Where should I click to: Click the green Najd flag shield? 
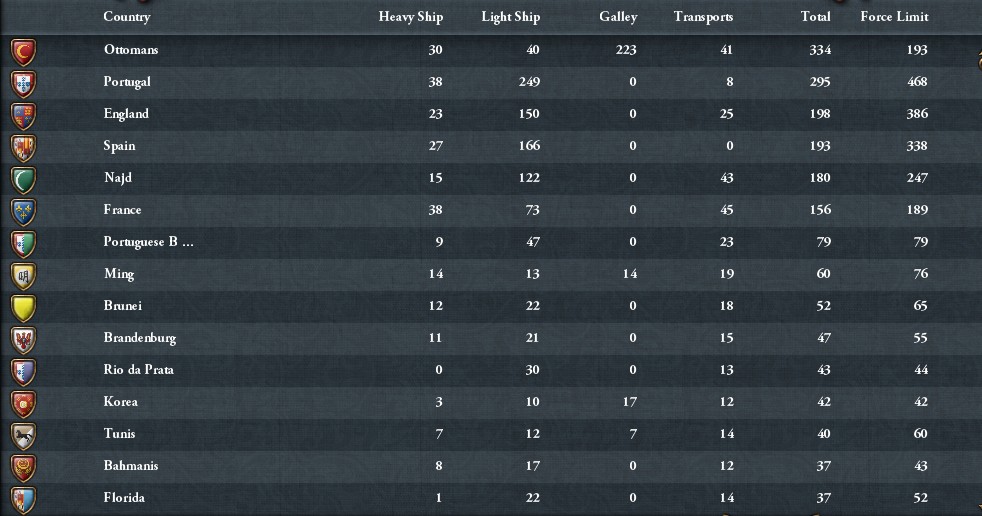coord(23,178)
